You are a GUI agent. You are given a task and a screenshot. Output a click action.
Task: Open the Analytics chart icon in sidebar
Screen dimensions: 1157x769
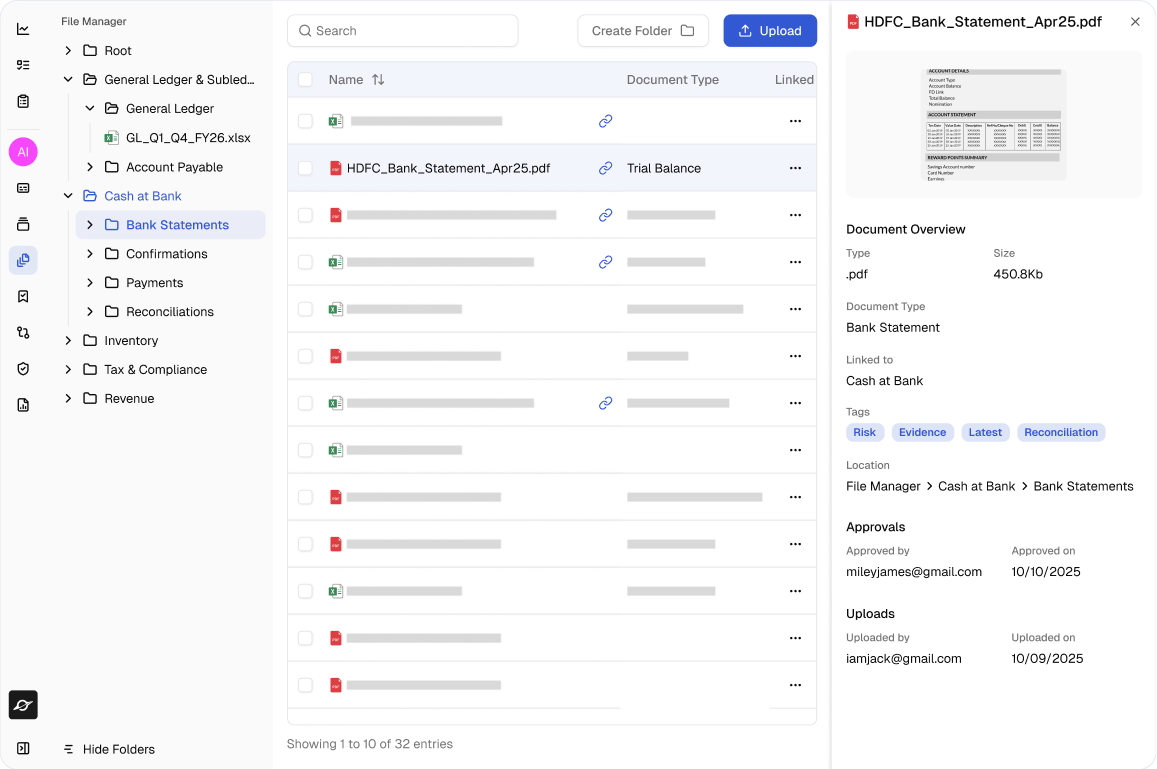pos(23,29)
